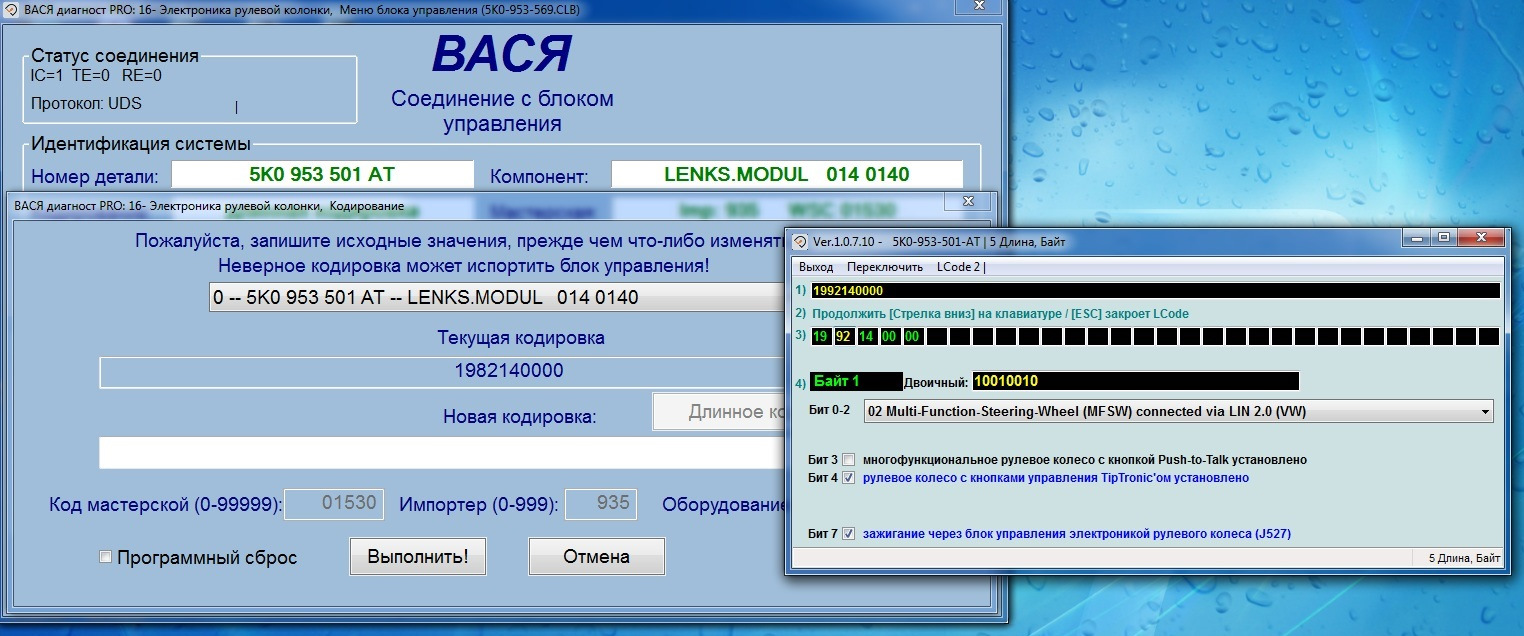Open the Бит 0-2 MFSW dropdown
The image size is (1524, 636).
point(1179,411)
